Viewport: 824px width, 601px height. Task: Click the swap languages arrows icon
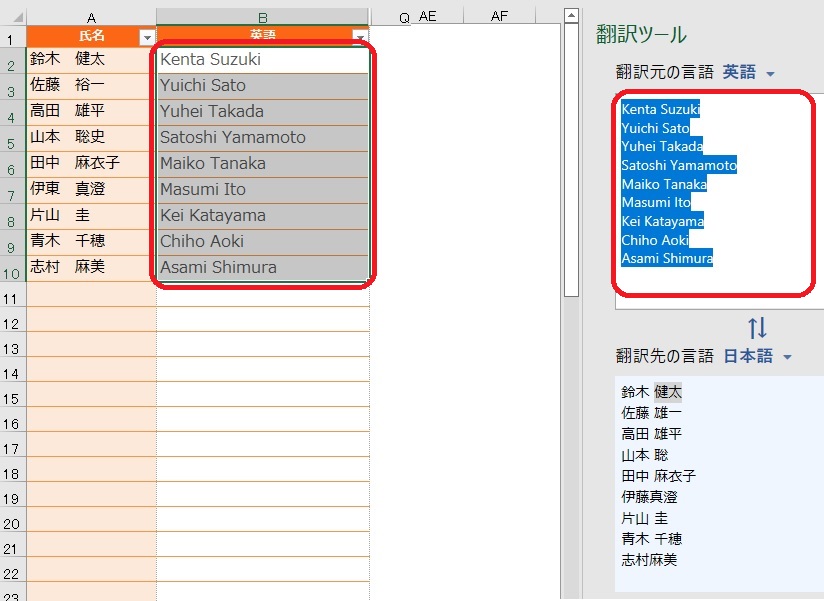click(758, 328)
